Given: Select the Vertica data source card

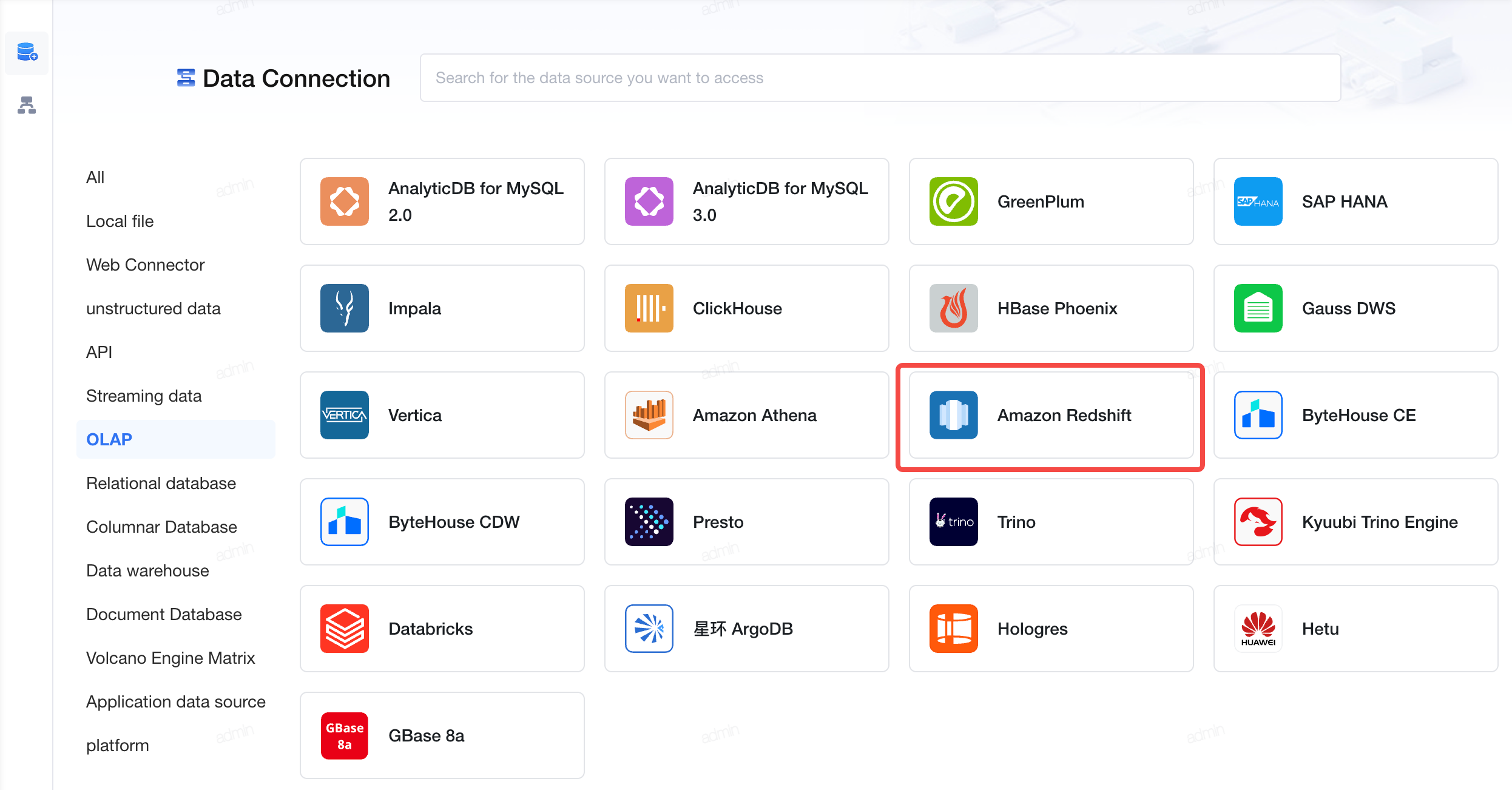Looking at the screenshot, I should point(442,415).
